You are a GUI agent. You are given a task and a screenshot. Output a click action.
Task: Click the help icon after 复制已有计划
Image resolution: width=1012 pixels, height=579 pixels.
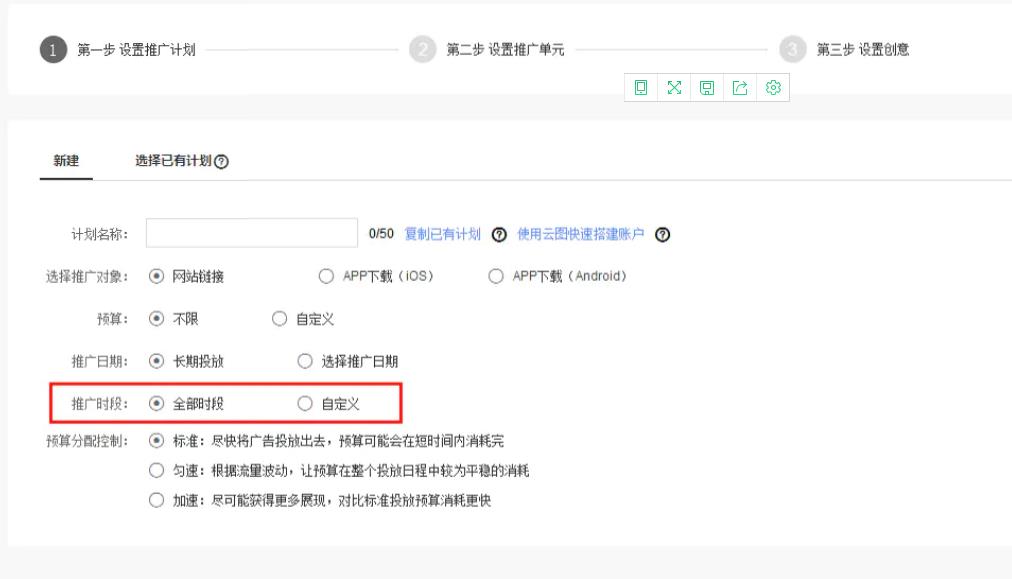click(x=497, y=233)
